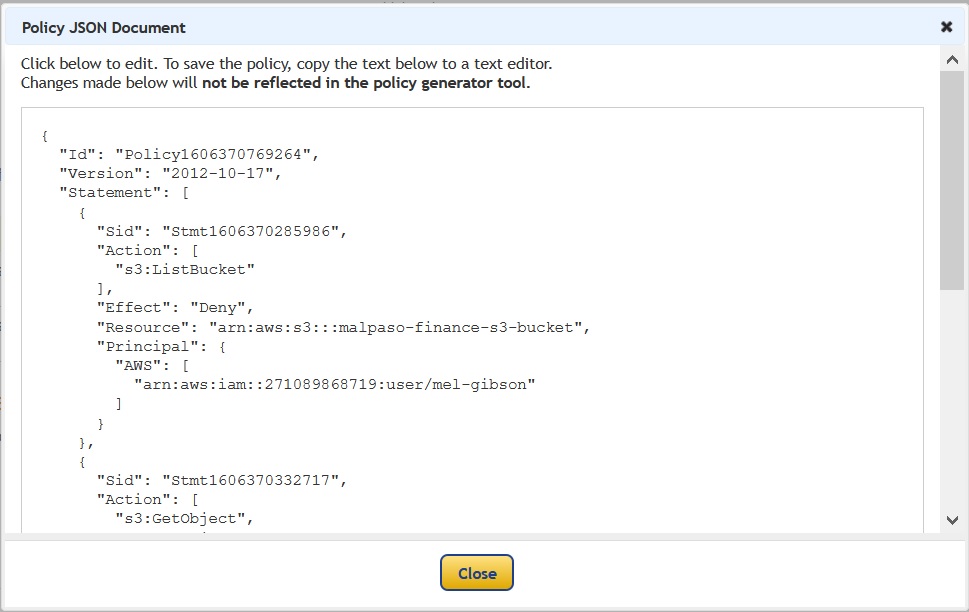Click the Policy JSON Document title
Viewport: 969px width, 612px height.
(x=104, y=28)
